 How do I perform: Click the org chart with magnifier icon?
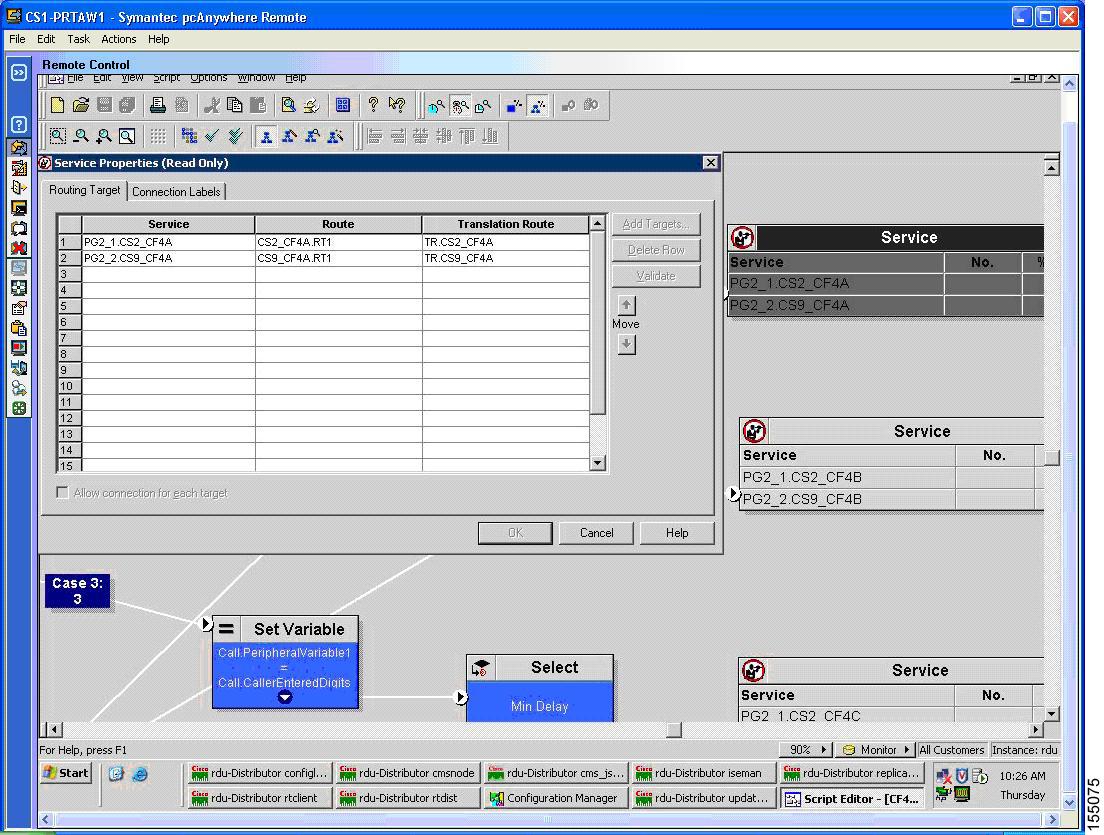click(312, 136)
